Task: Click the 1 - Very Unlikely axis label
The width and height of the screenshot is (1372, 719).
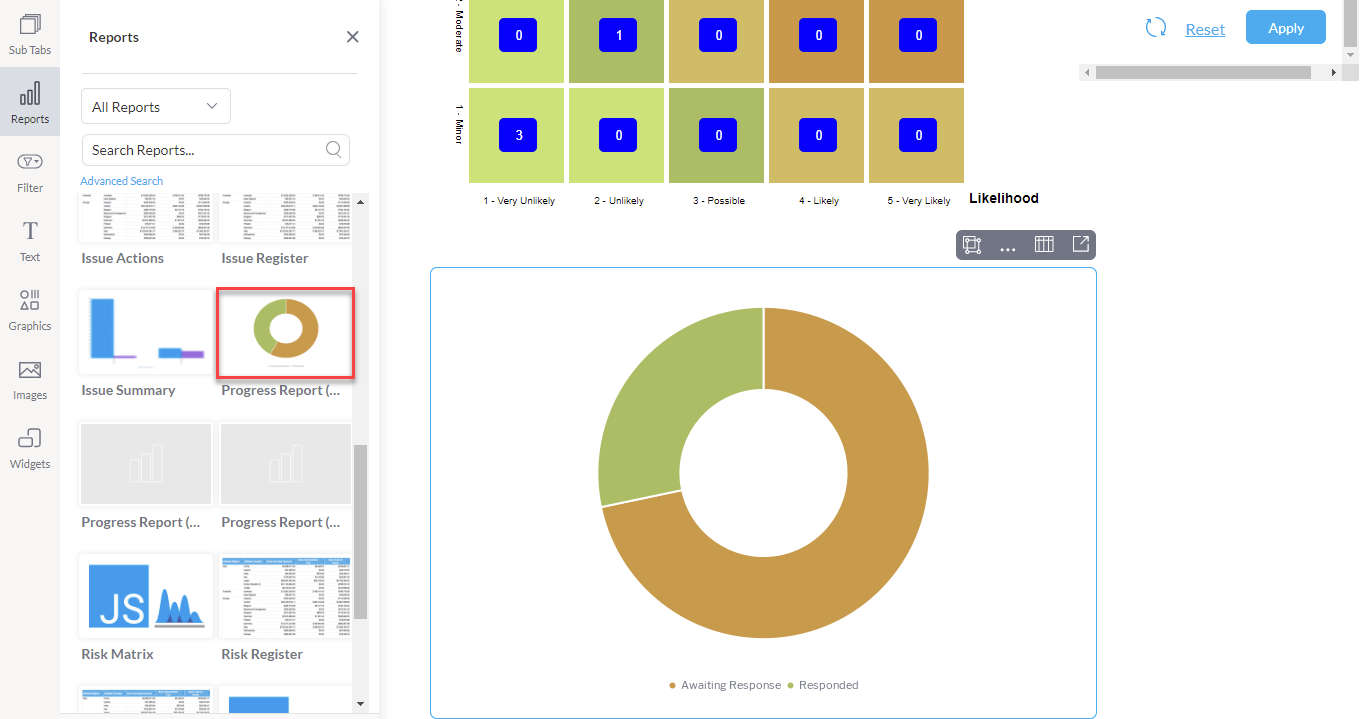Action: tap(519, 201)
